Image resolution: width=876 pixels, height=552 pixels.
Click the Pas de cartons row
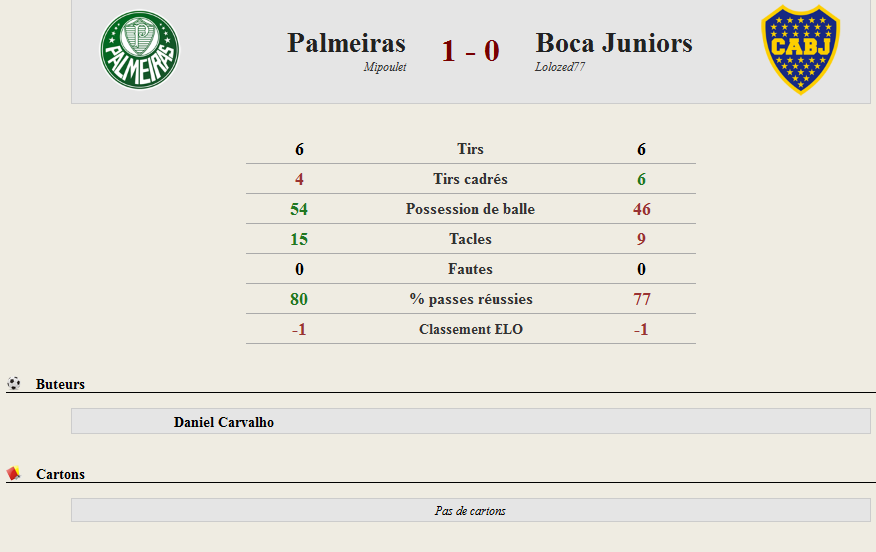point(470,510)
